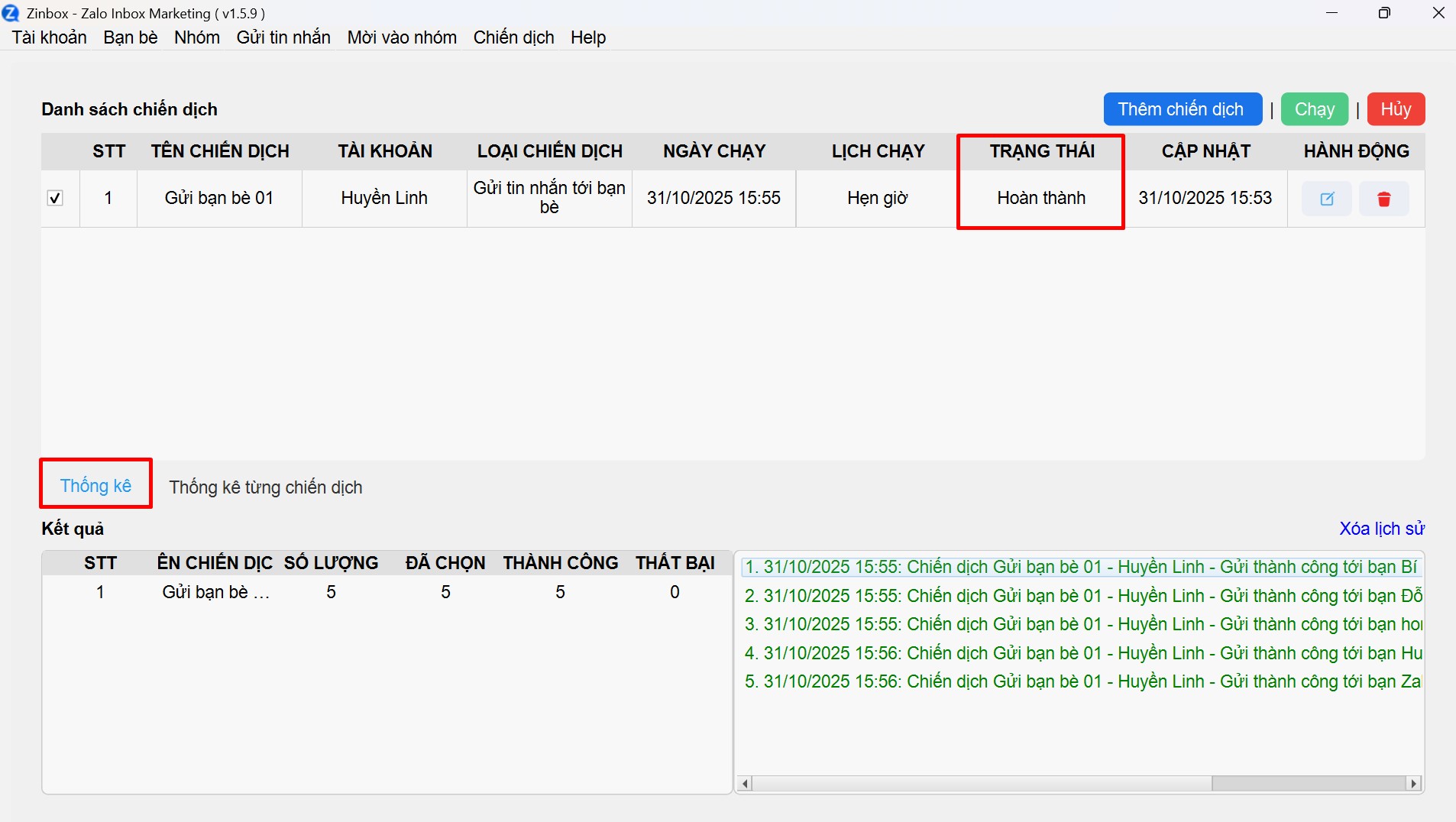This screenshot has width=1456, height=822.
Task: Open the Gửi tin nhắn menu
Action: (x=283, y=37)
